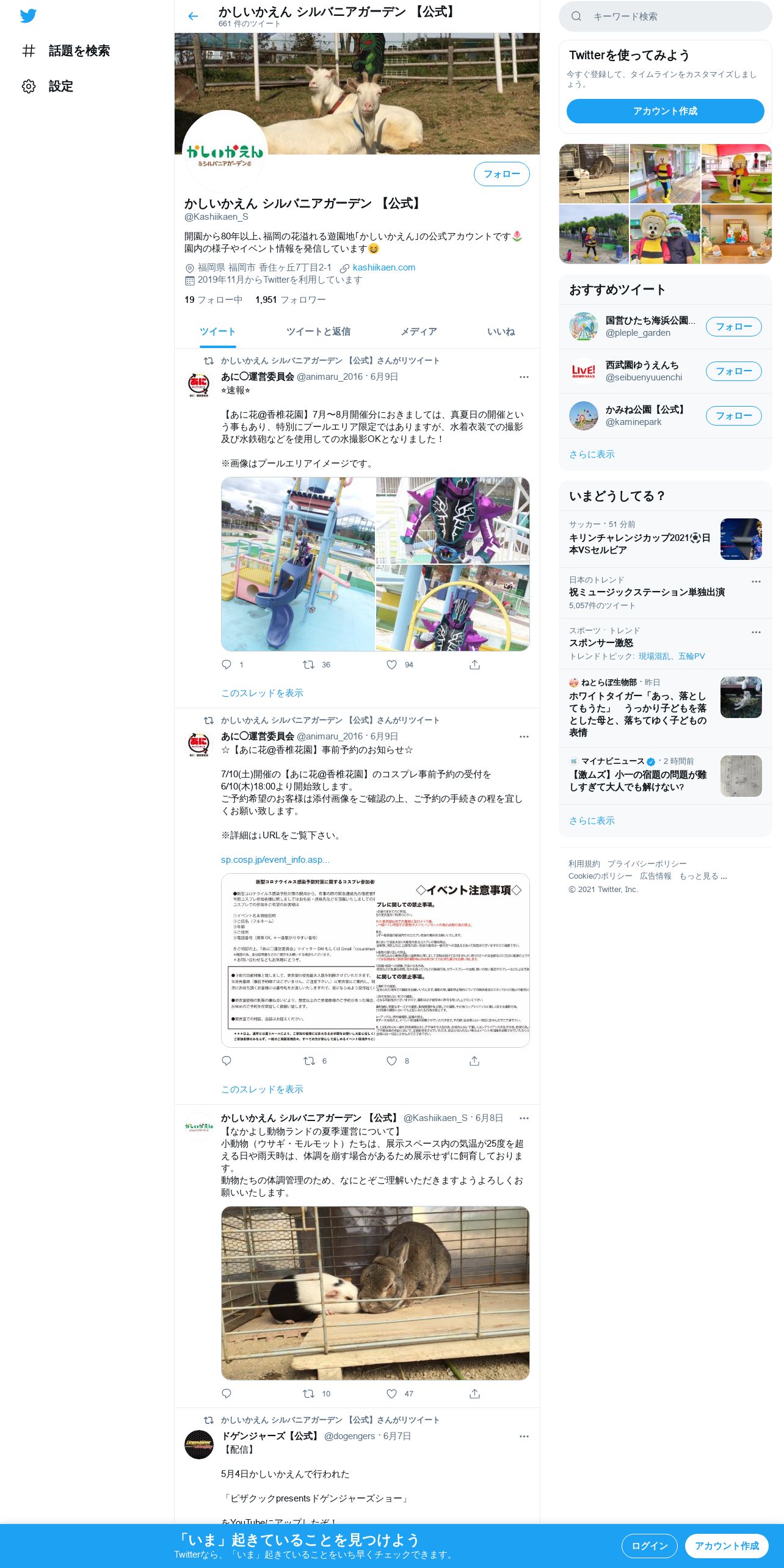Show more recommended accounts さらに表示
This screenshot has width=784, height=1568.
coord(592,454)
